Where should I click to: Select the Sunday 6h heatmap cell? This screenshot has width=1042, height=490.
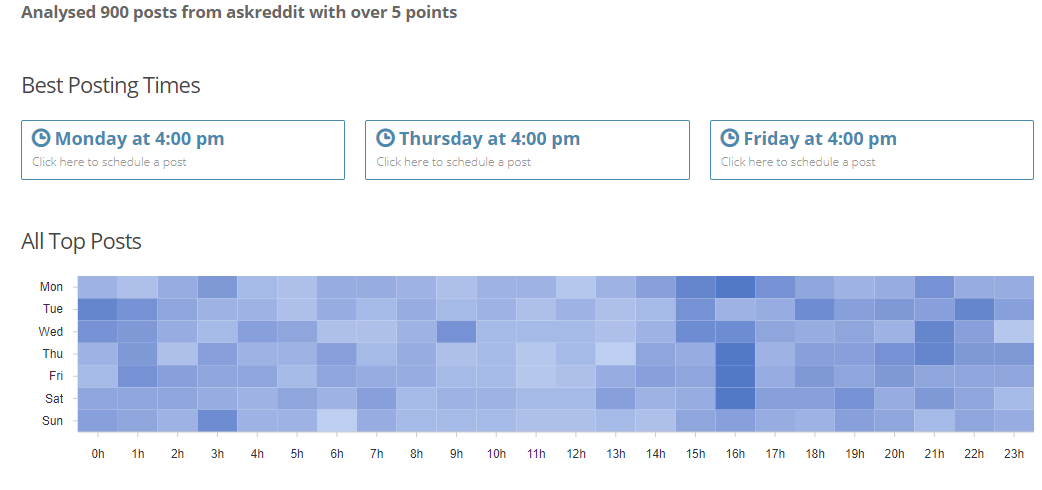click(x=337, y=421)
